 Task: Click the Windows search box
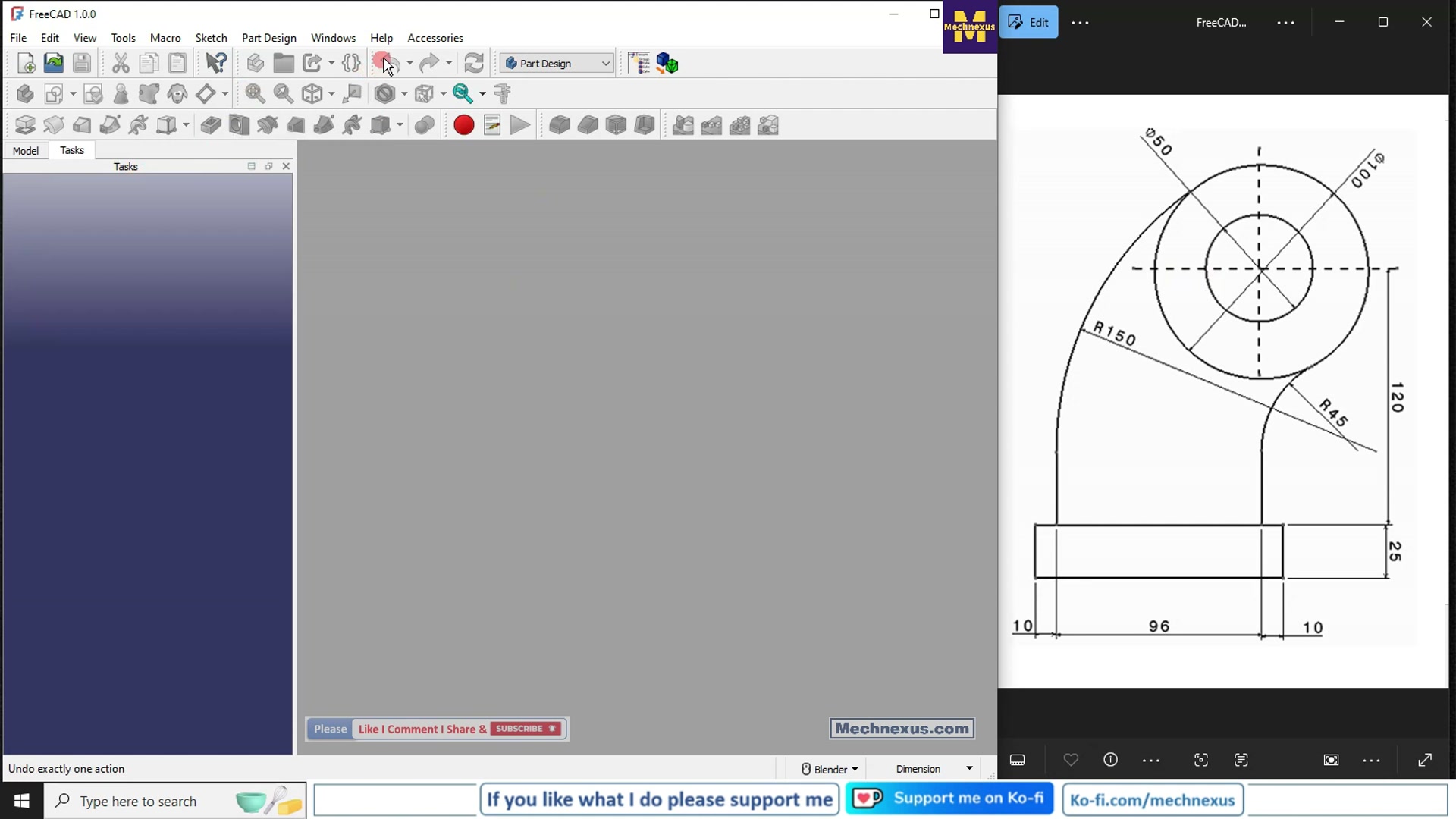[138, 802]
